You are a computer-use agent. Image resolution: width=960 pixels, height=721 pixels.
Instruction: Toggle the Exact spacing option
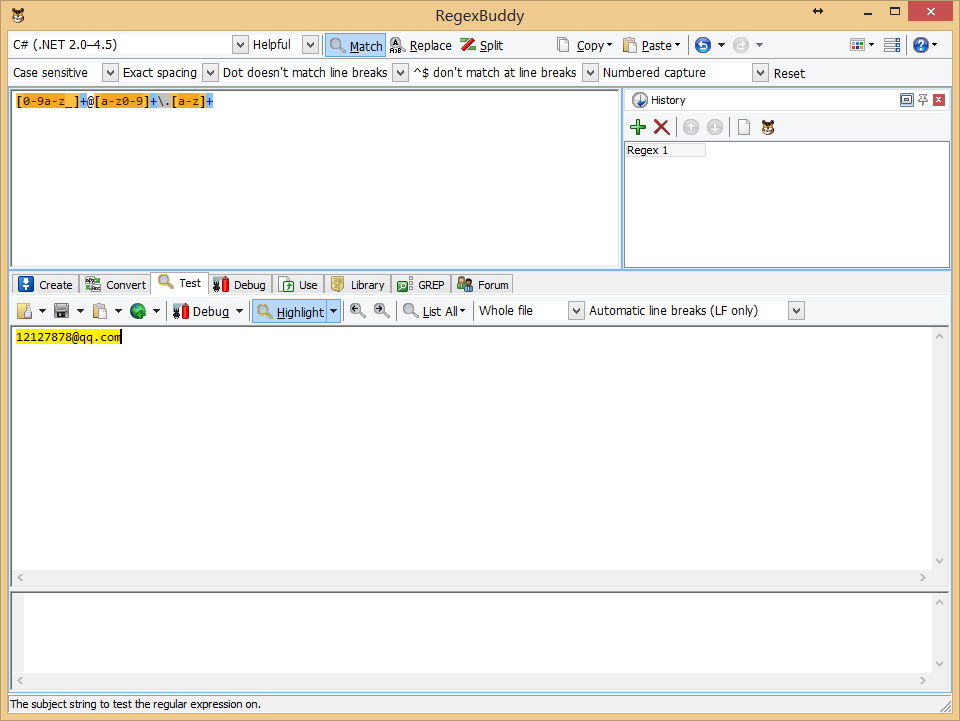point(160,73)
